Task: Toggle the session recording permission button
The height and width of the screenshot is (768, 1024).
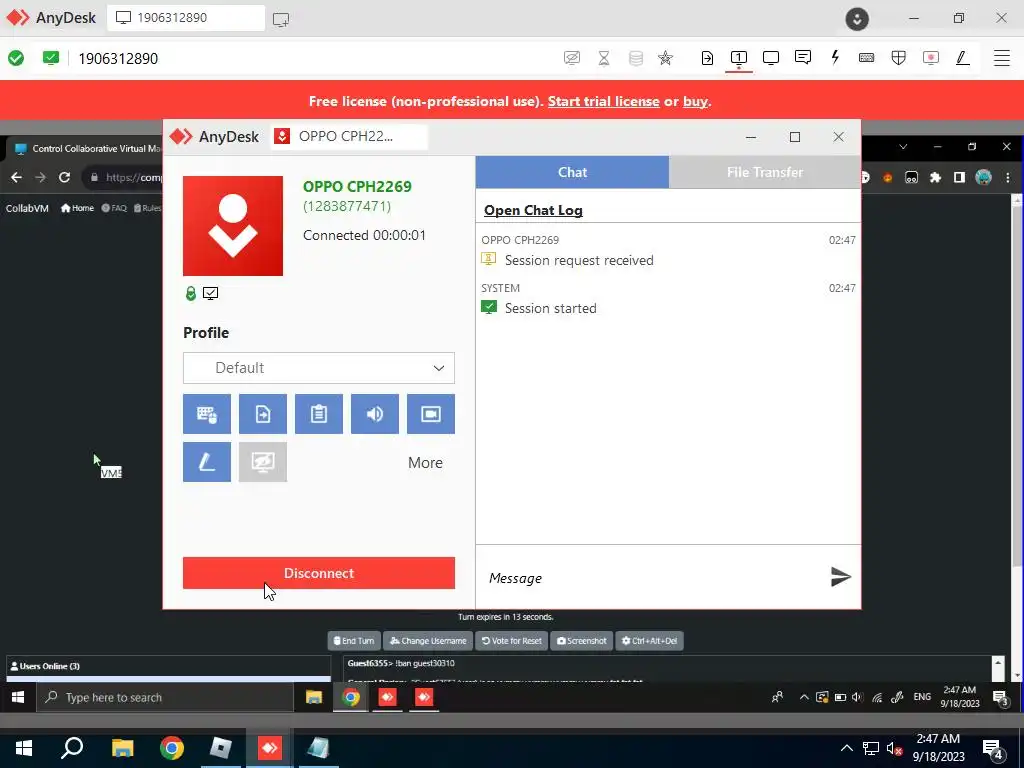Action: [x=431, y=414]
